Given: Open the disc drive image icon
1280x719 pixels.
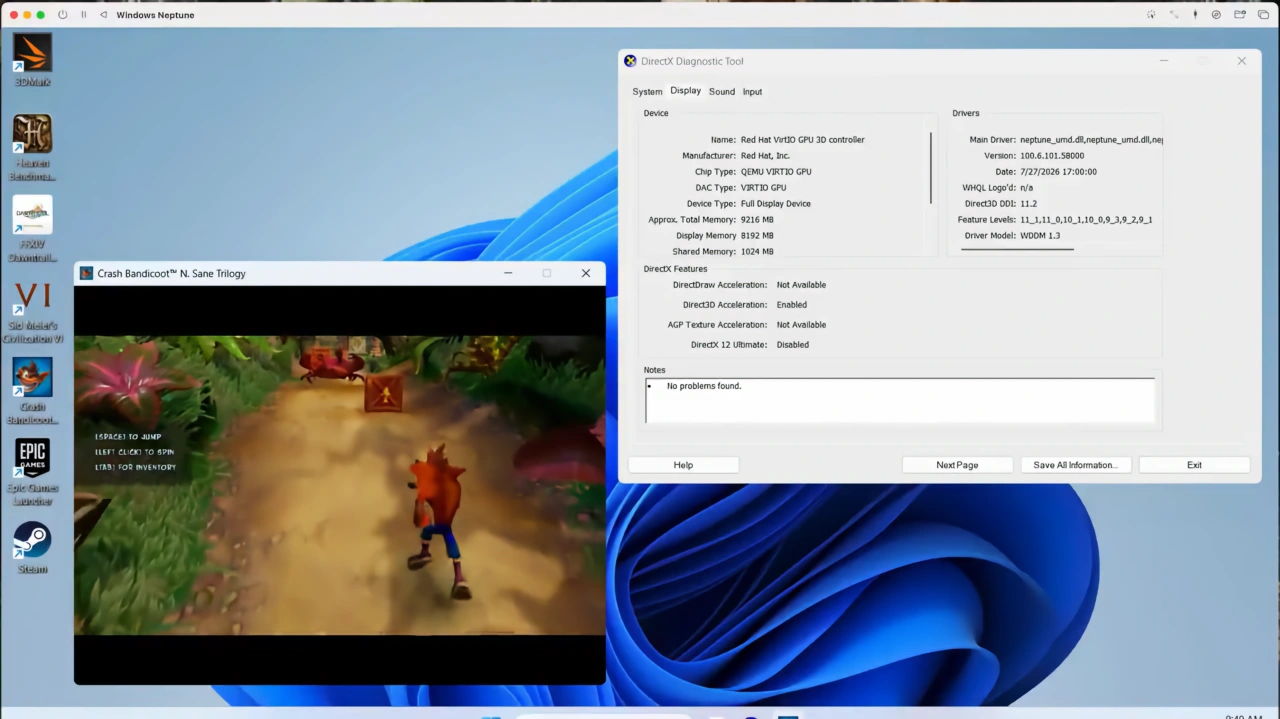Looking at the screenshot, I should (x=1216, y=15).
